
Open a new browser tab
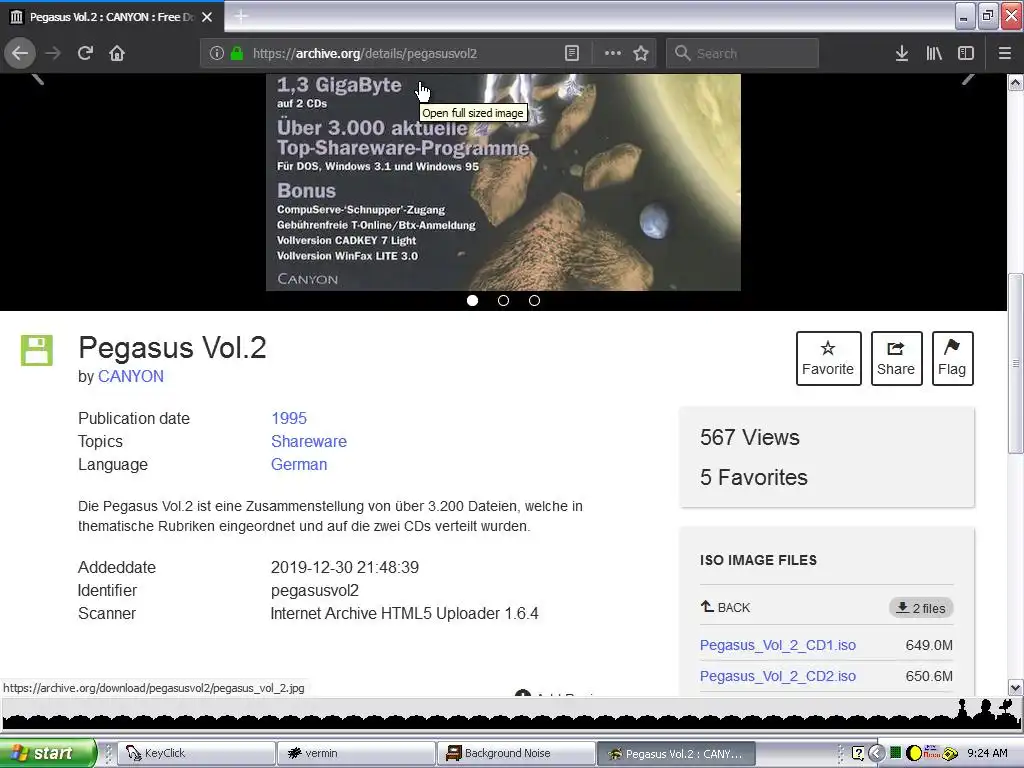click(x=240, y=16)
